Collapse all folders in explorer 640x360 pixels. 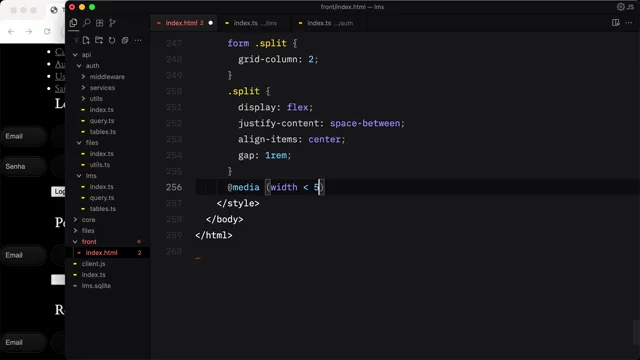125,40
